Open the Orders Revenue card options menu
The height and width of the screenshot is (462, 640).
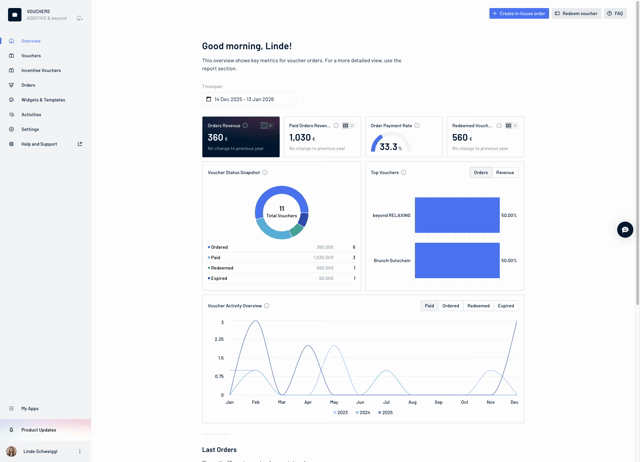point(267,126)
